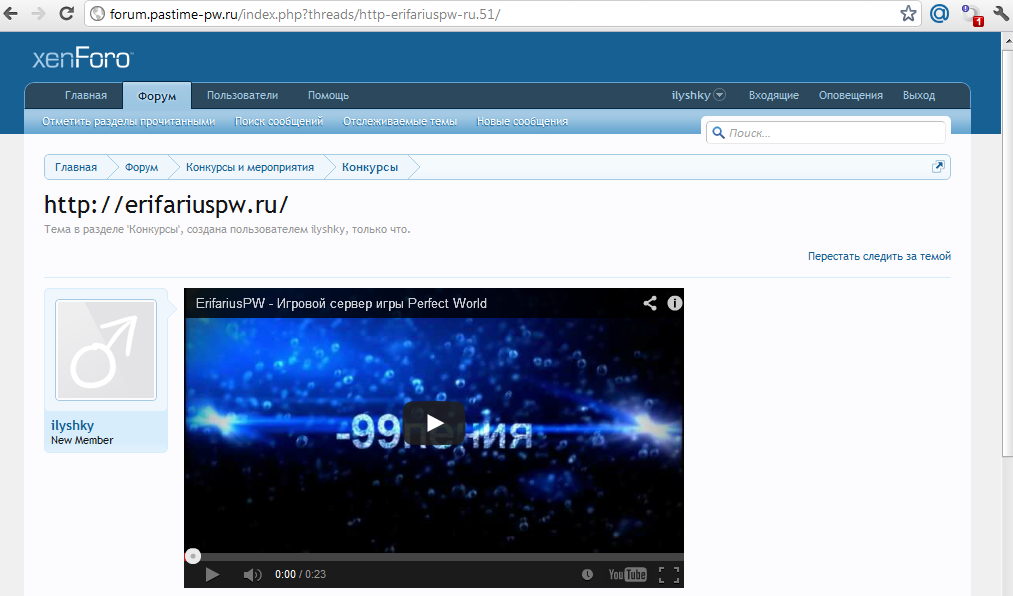Click Конкурсы breadcrumb

(370, 167)
